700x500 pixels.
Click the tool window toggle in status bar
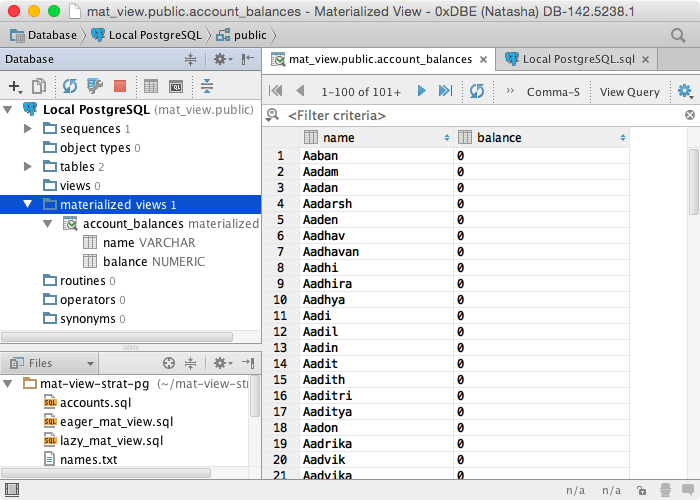click(12, 490)
